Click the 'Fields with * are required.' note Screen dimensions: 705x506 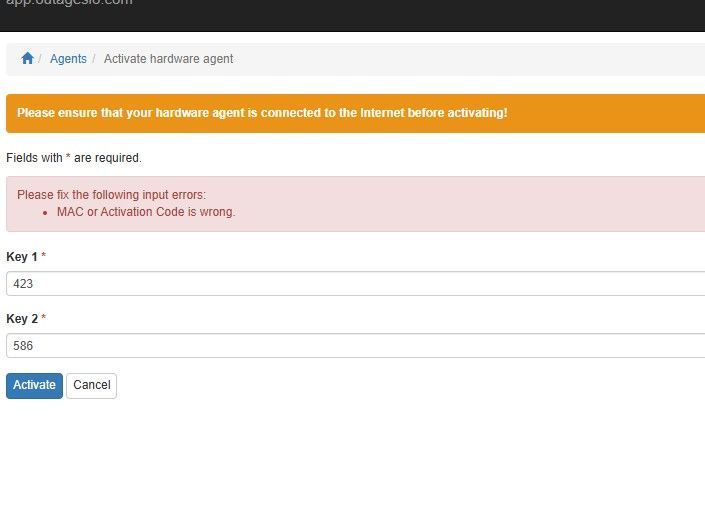74,158
